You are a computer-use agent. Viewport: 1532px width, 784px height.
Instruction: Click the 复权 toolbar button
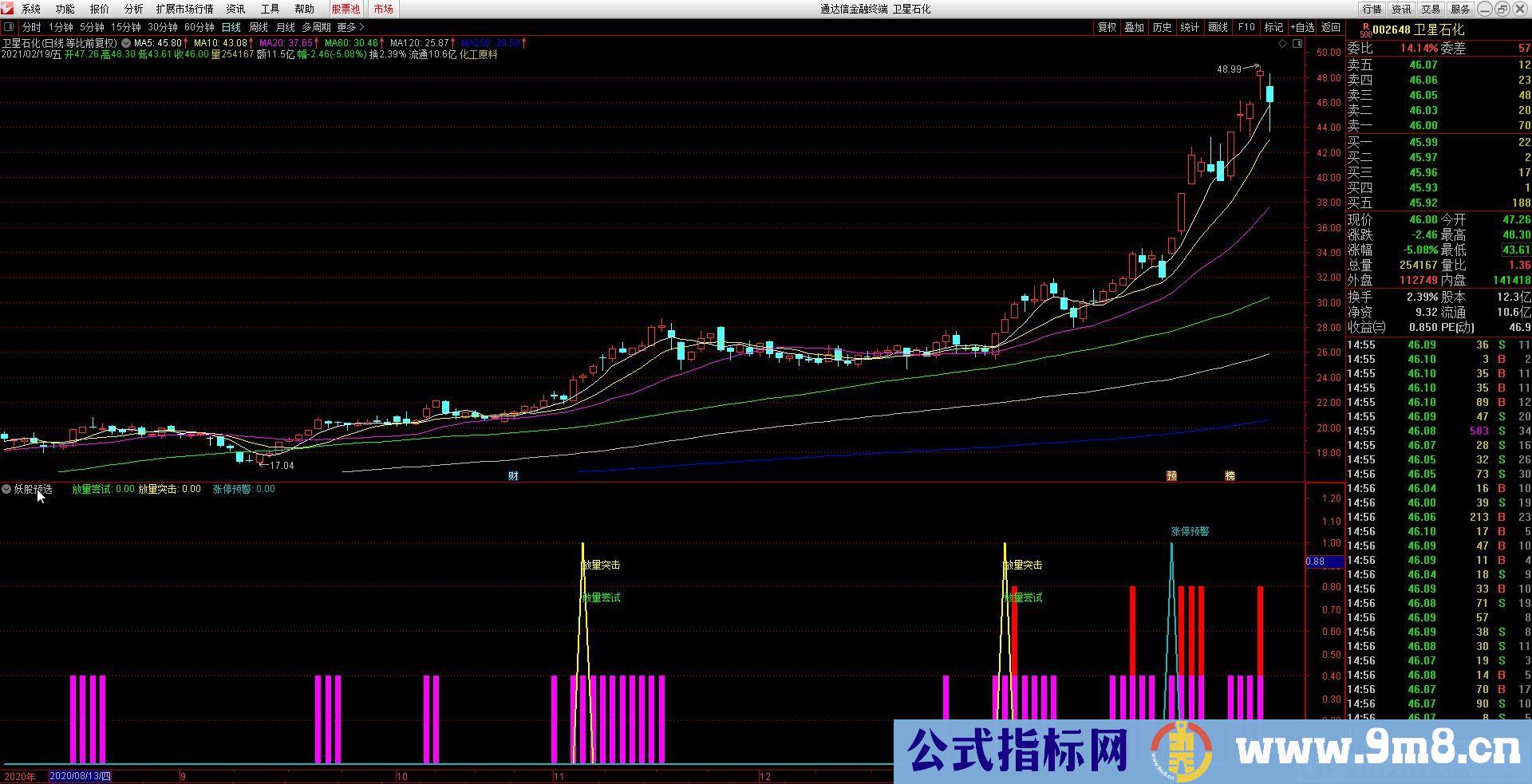tap(1107, 27)
